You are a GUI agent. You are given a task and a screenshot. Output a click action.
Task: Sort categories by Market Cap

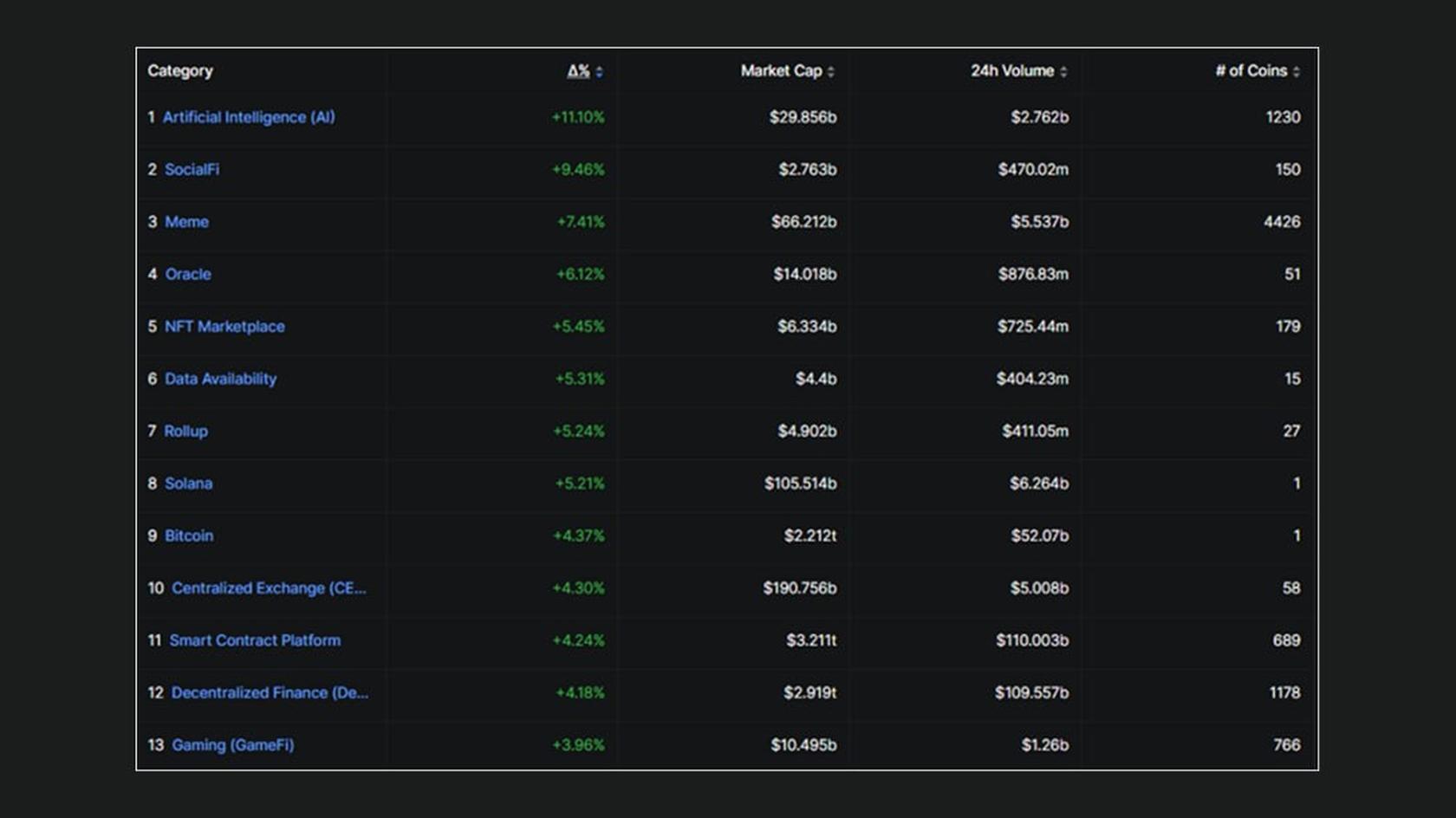point(780,72)
